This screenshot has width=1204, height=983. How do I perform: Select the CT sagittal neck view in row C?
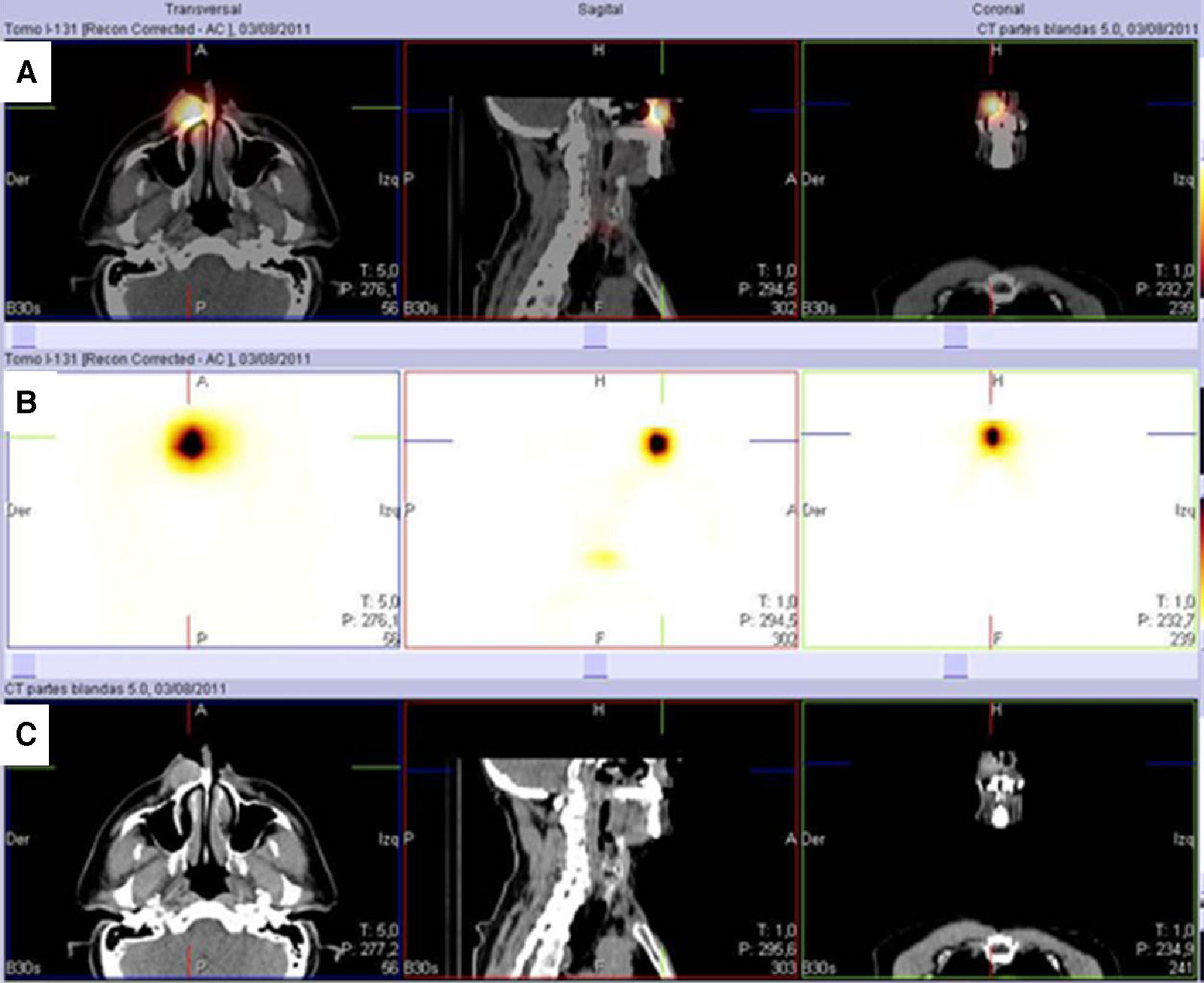pyautogui.click(x=600, y=838)
